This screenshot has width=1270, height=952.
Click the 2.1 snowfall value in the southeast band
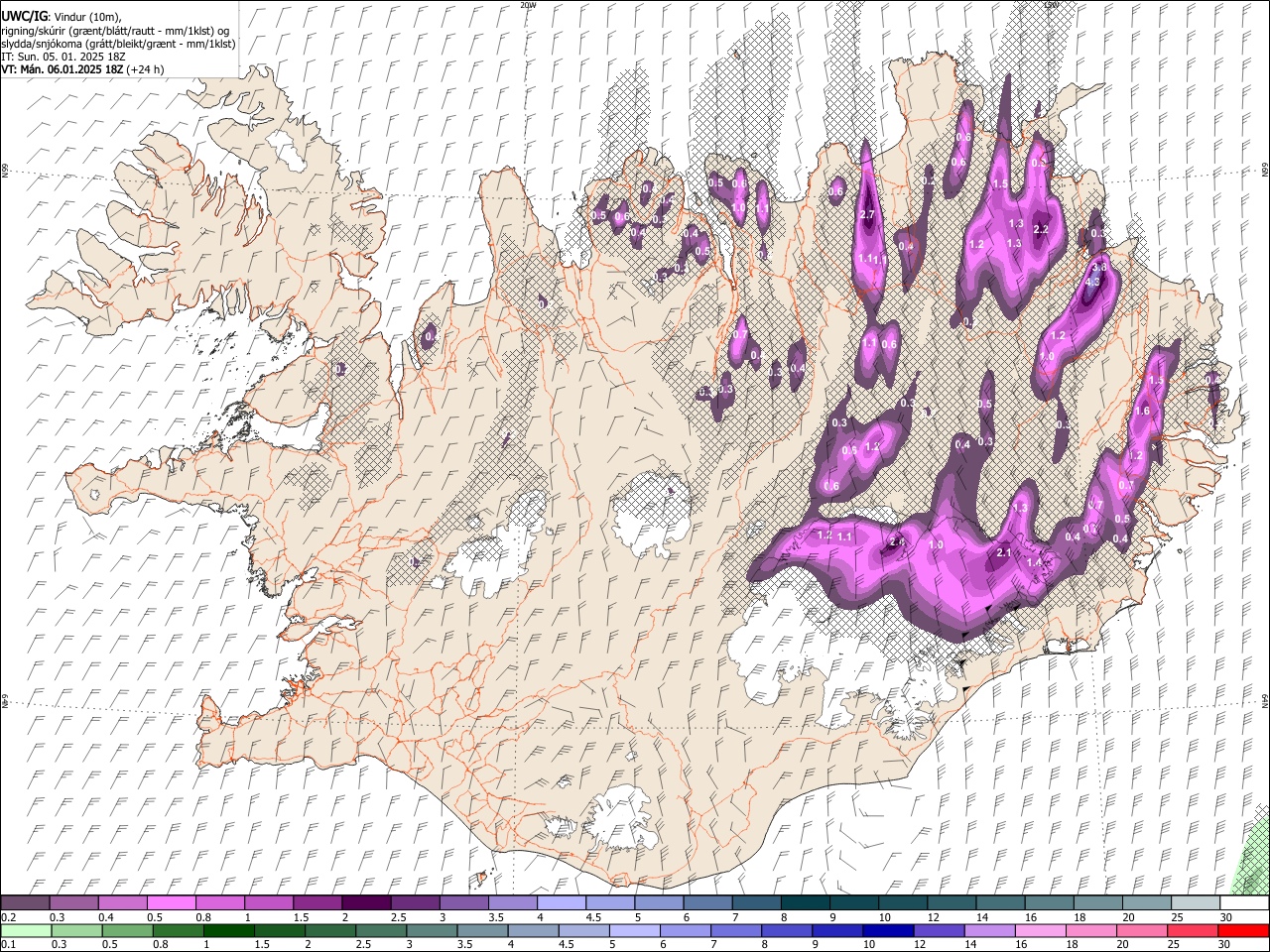click(x=1003, y=552)
